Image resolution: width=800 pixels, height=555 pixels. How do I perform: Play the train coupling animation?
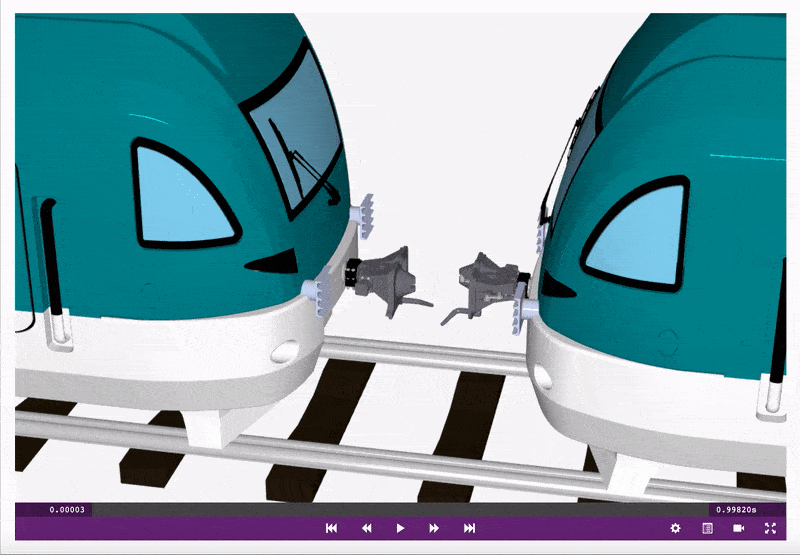[401, 528]
